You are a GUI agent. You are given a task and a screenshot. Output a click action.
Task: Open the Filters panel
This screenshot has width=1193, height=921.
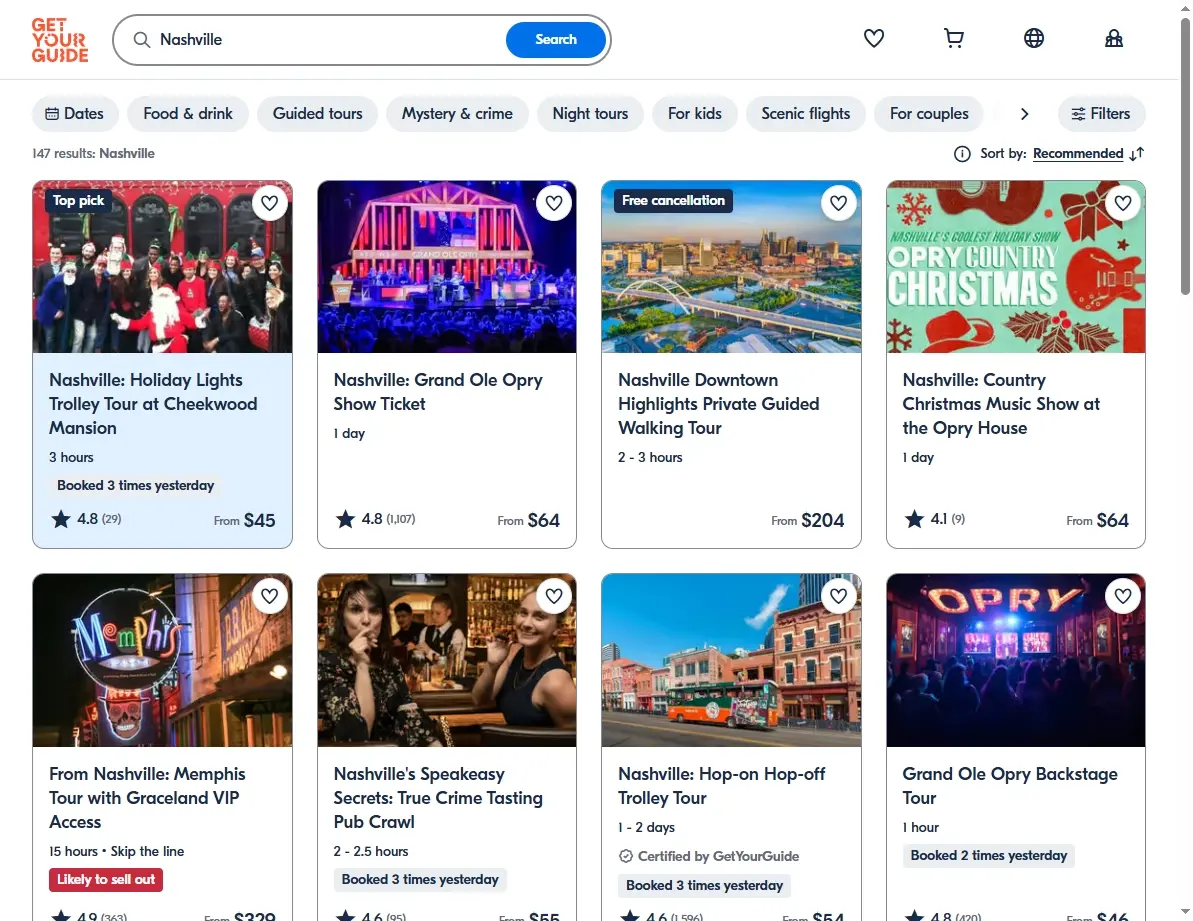click(x=1101, y=114)
